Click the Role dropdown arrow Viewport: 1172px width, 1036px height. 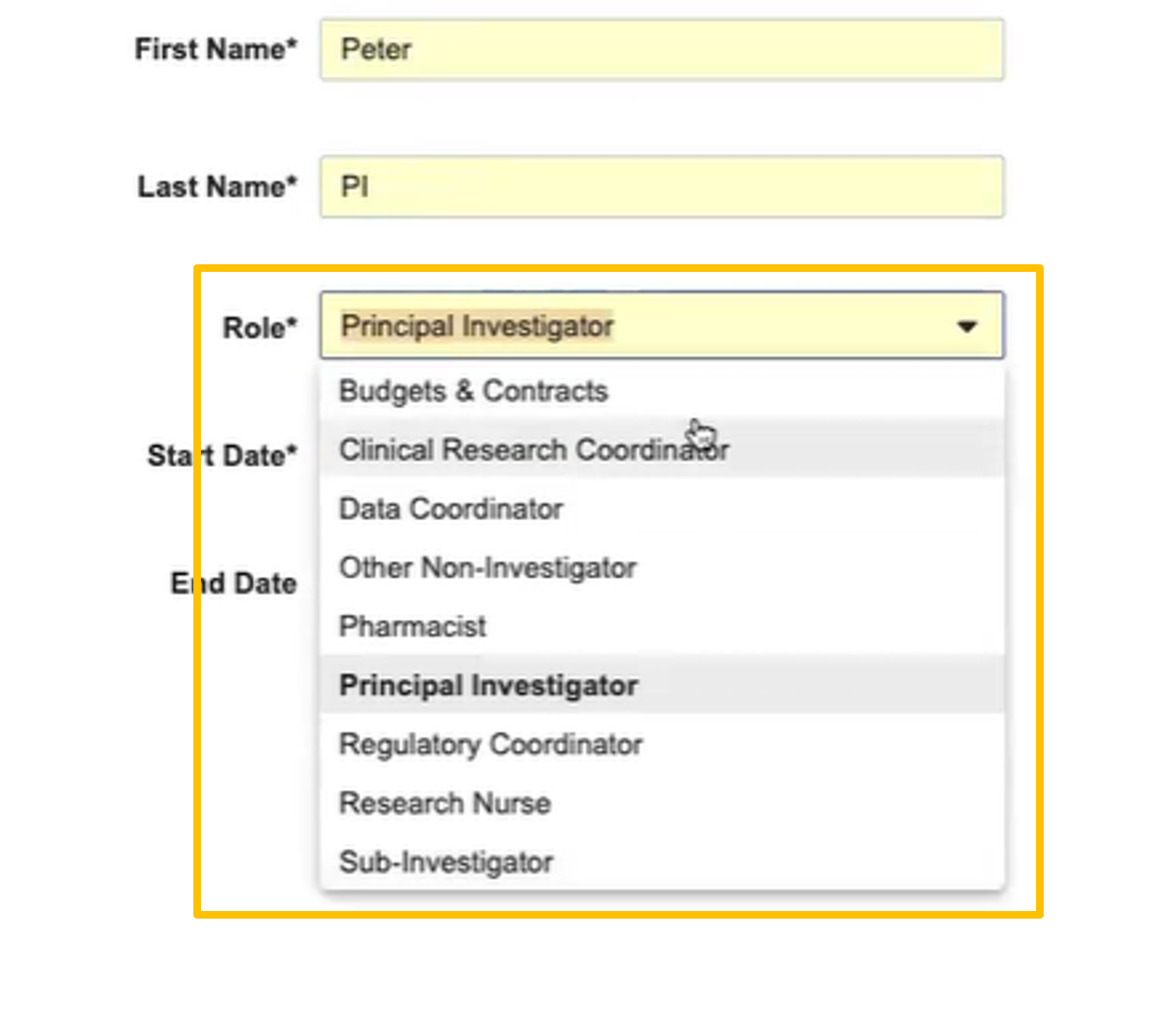point(967,327)
